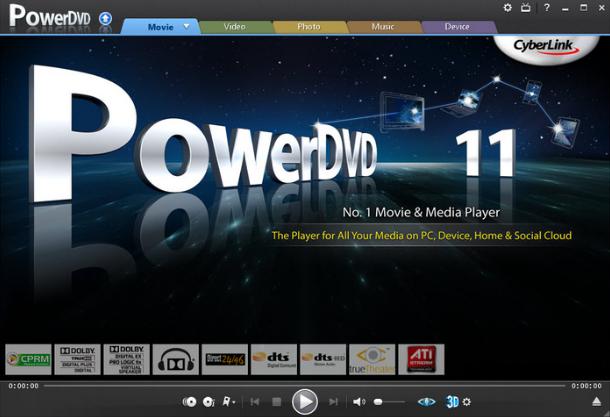This screenshot has width=610, height=417.
Task: Open the disc menu icon
Action: tap(189, 402)
